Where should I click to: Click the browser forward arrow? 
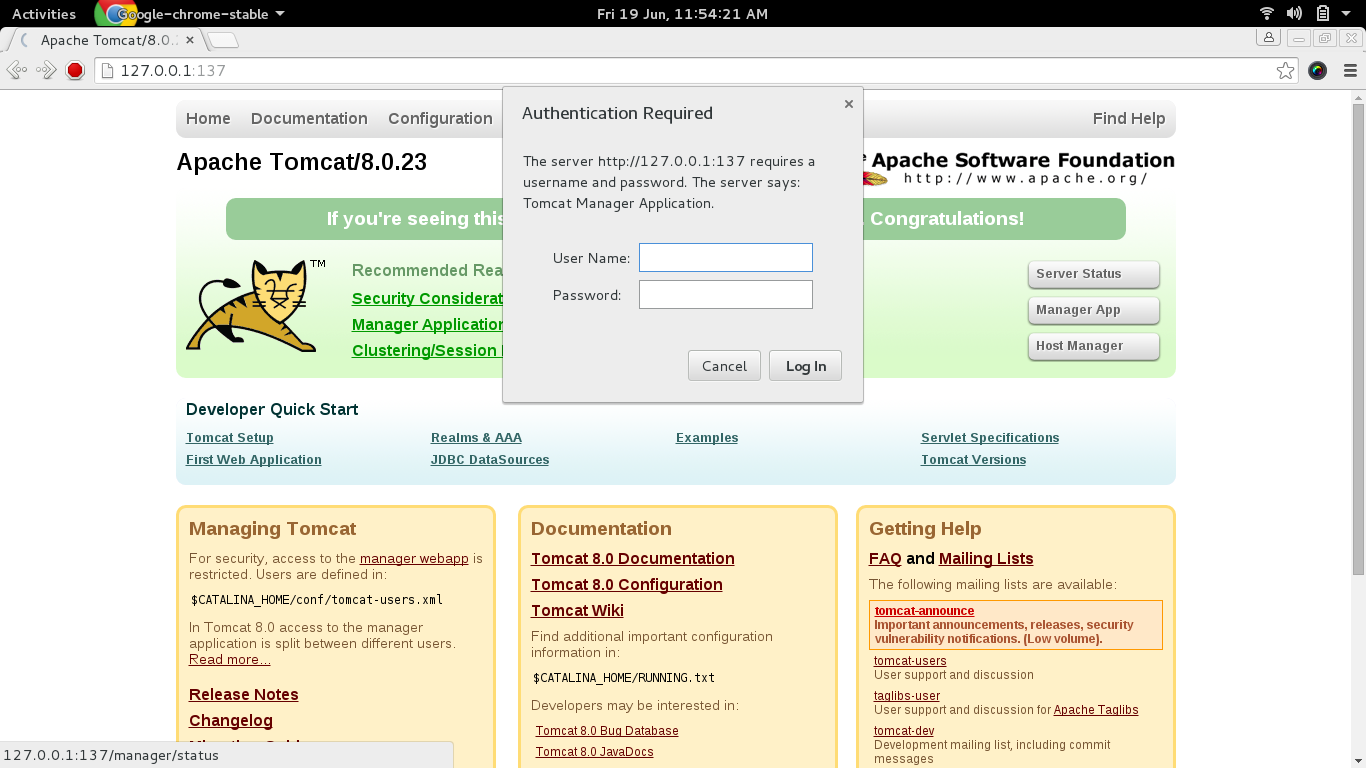[x=46, y=70]
